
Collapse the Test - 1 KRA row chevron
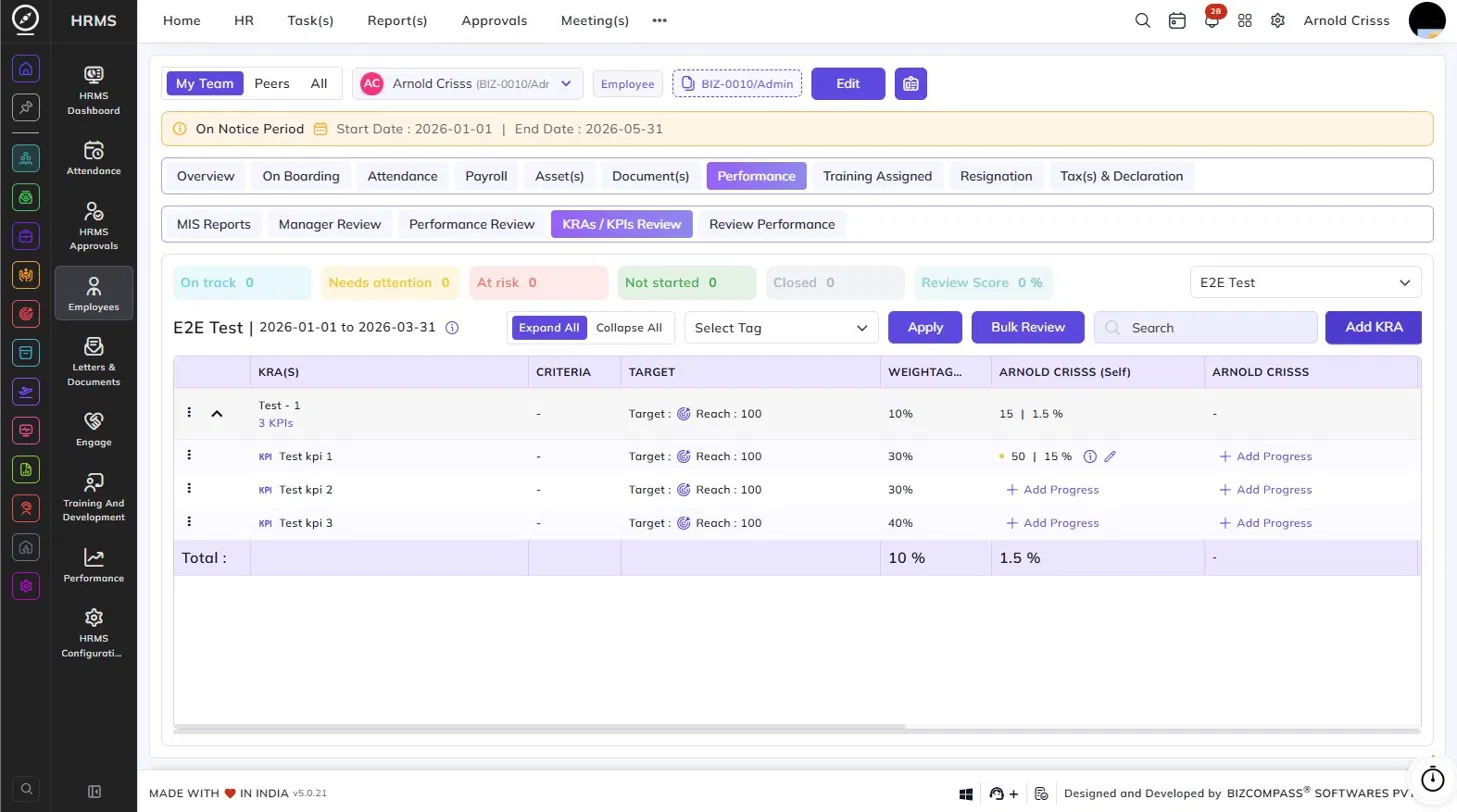click(217, 413)
